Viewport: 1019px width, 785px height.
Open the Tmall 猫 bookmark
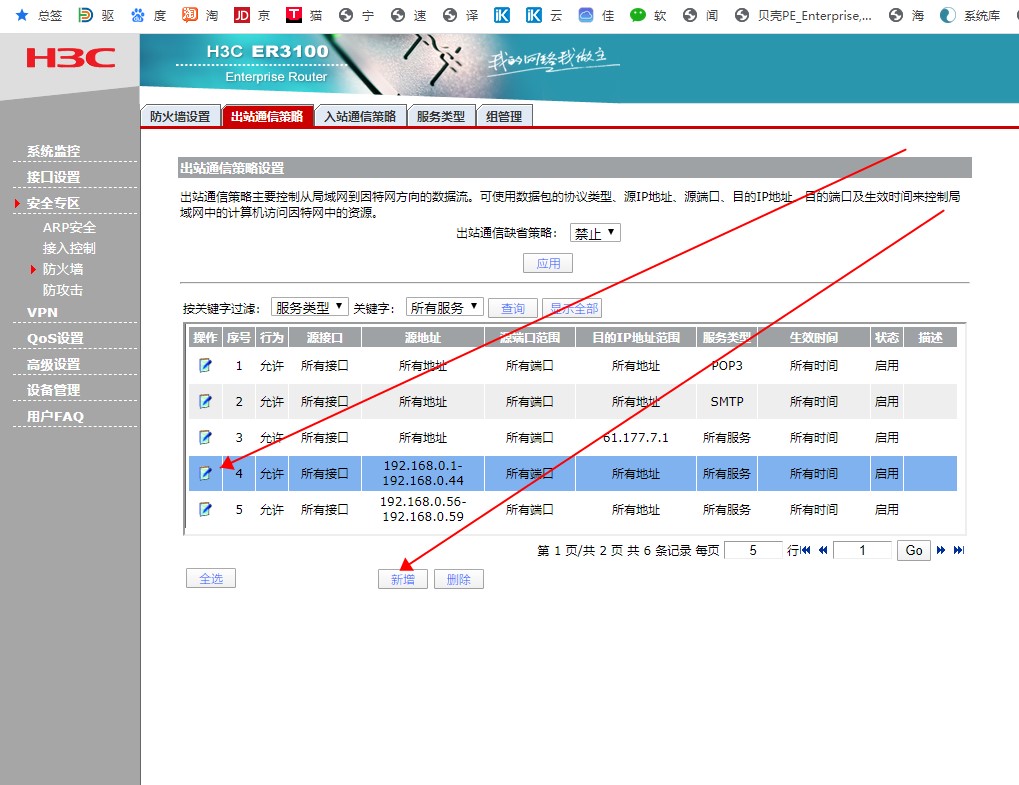point(304,15)
